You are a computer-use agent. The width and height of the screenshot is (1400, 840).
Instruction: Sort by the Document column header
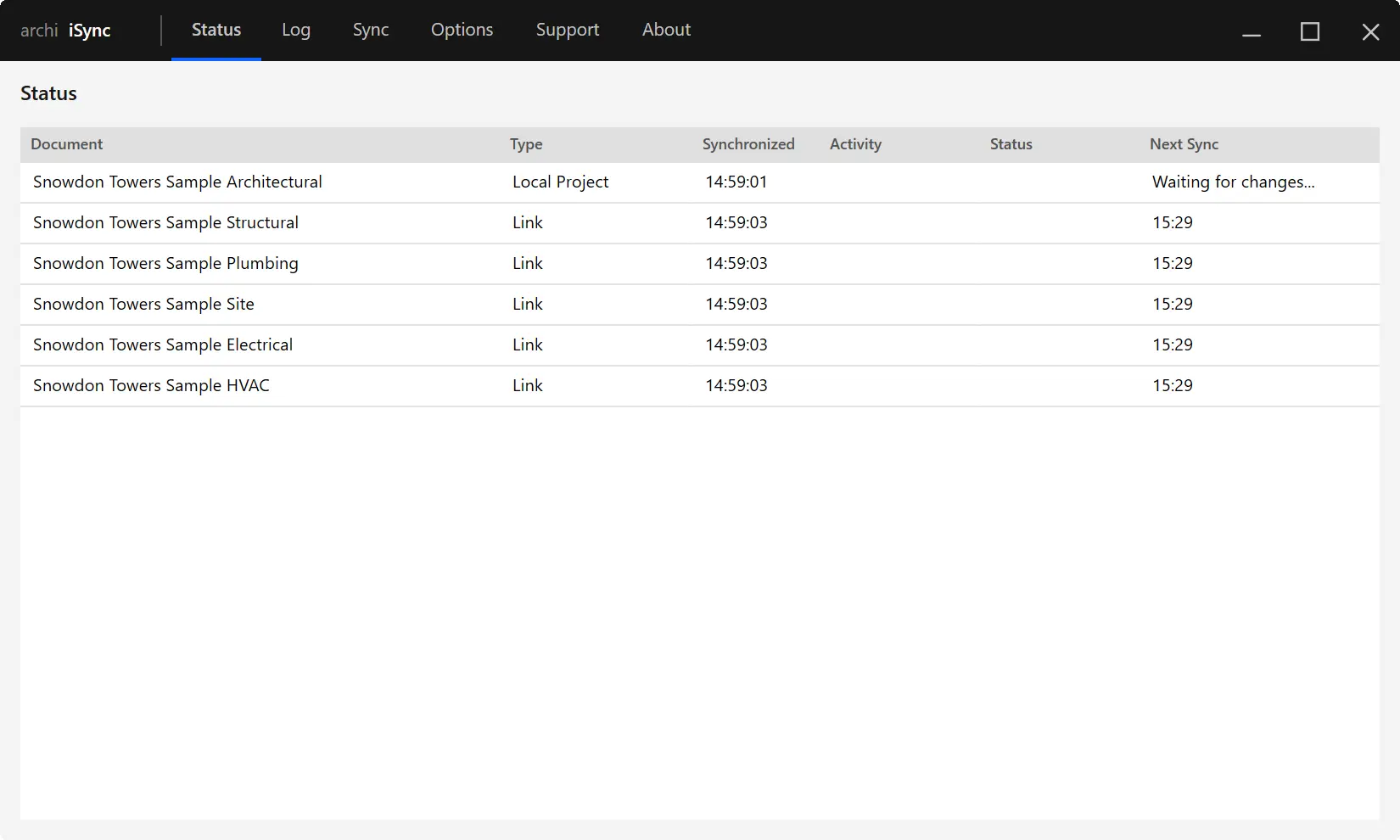click(x=66, y=144)
